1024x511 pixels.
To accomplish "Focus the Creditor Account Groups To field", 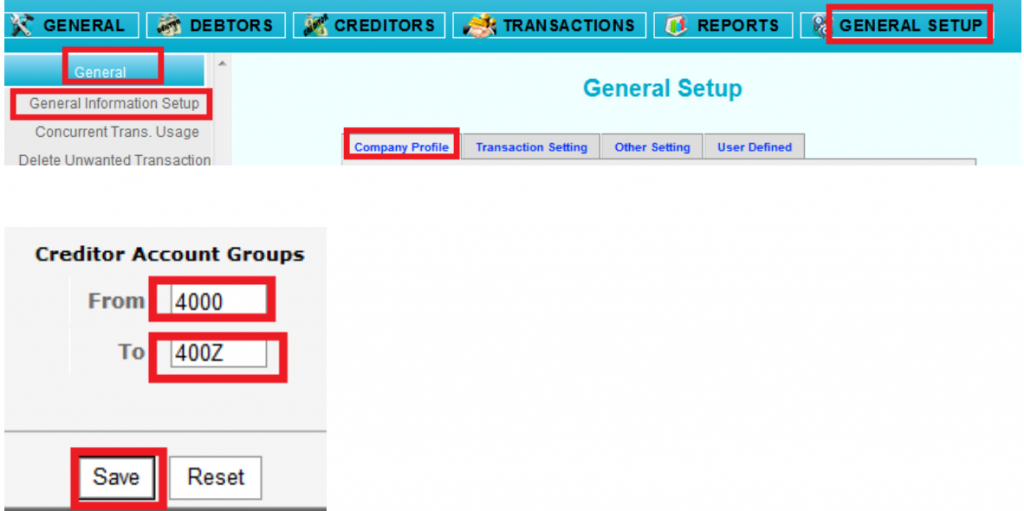I will click(218, 353).
